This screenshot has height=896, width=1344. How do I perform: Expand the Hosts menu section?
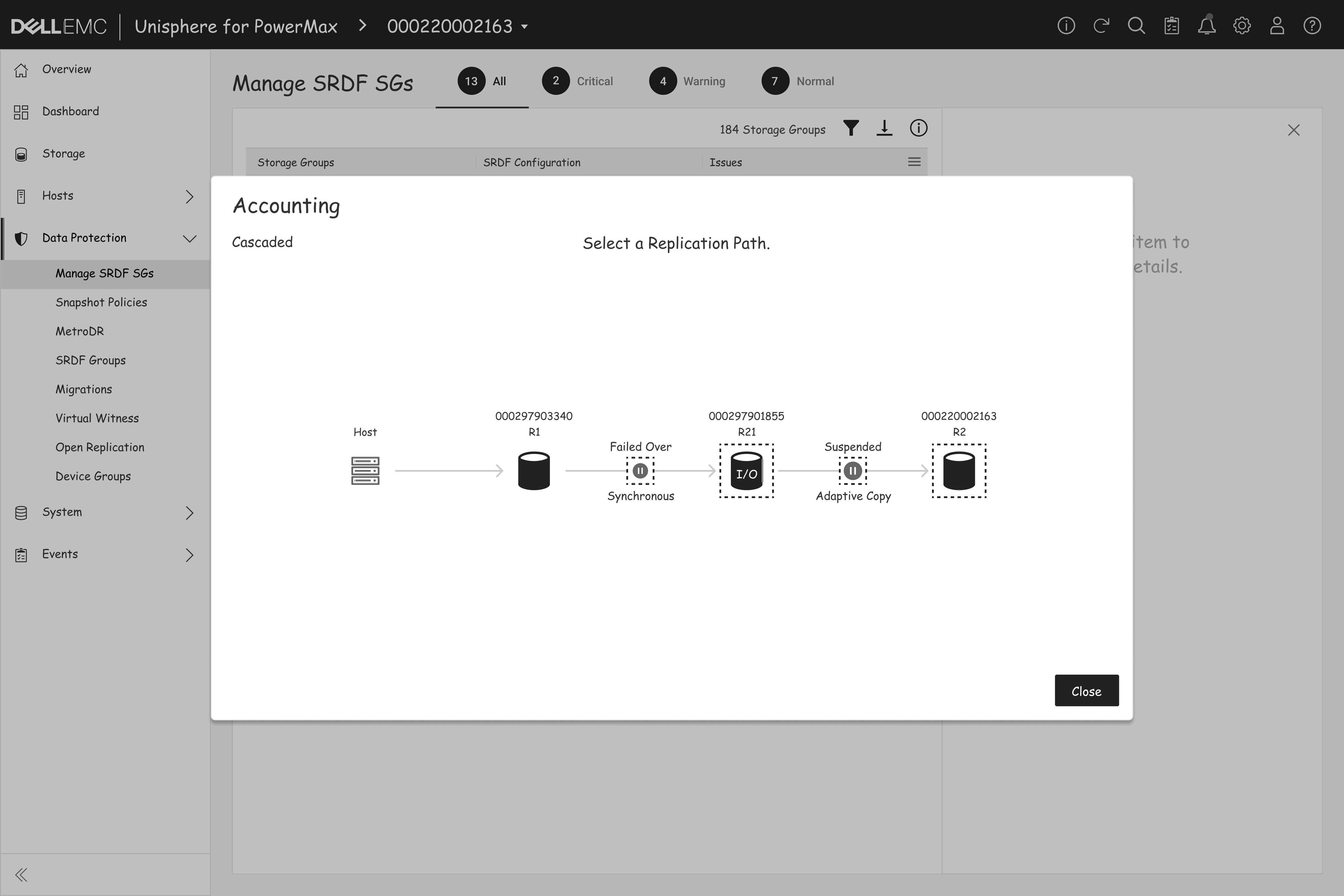click(189, 196)
